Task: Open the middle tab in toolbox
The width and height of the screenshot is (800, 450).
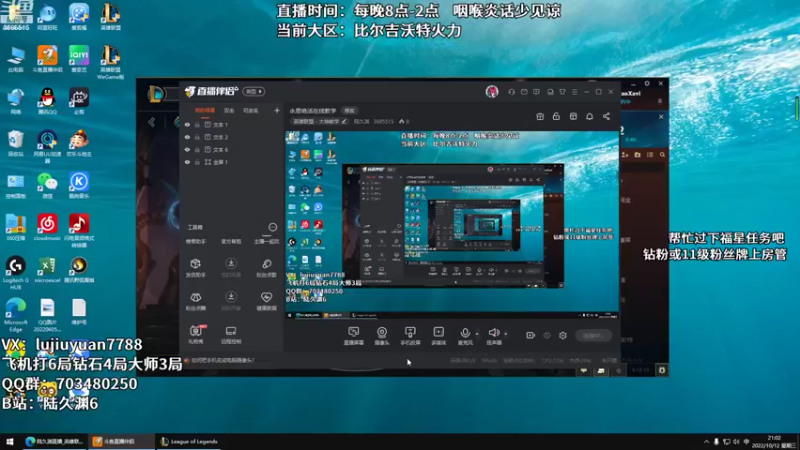Action: pos(231,241)
